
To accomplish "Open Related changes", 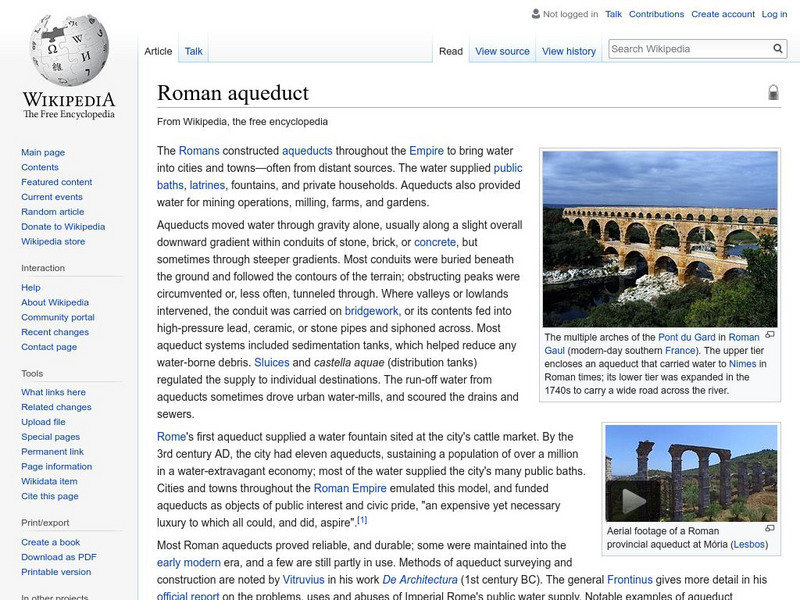I will 56,407.
